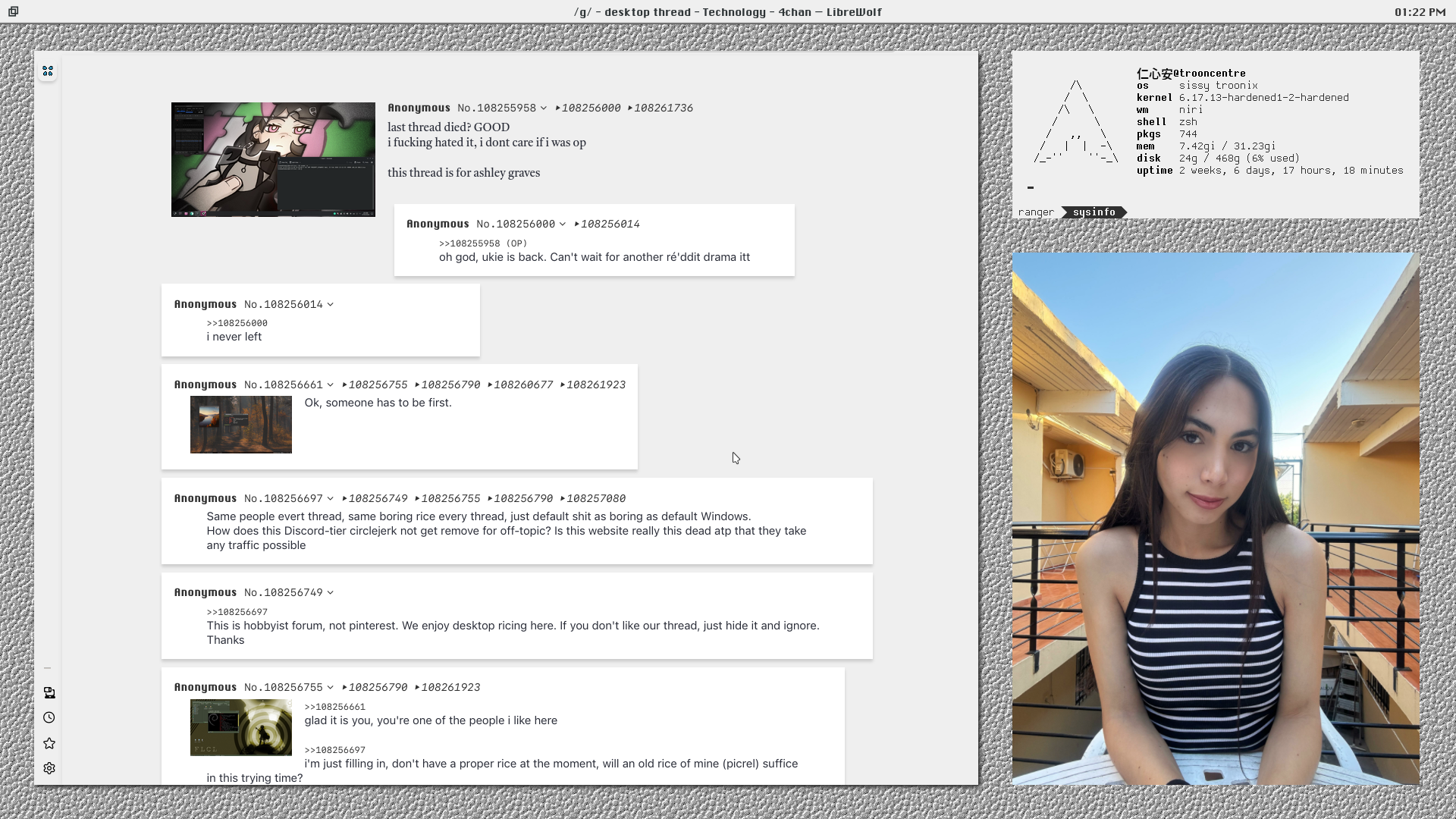The image size is (1456, 819).
Task: Click the window icon in top bar corner
Action: pos(13,11)
